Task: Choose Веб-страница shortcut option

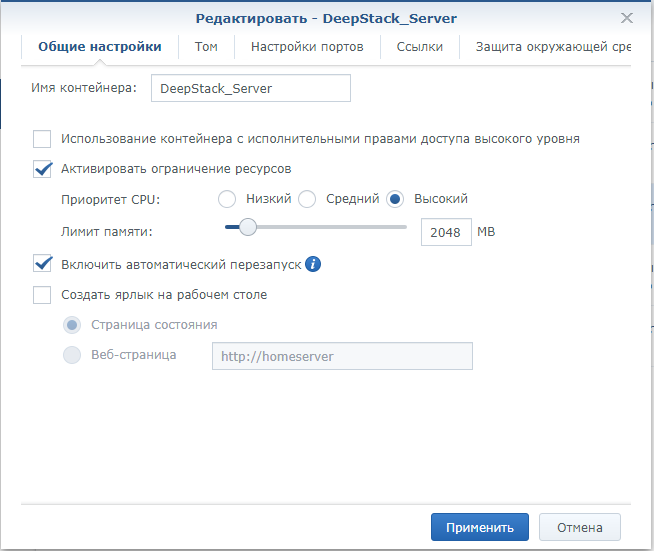Action: click(x=72, y=355)
